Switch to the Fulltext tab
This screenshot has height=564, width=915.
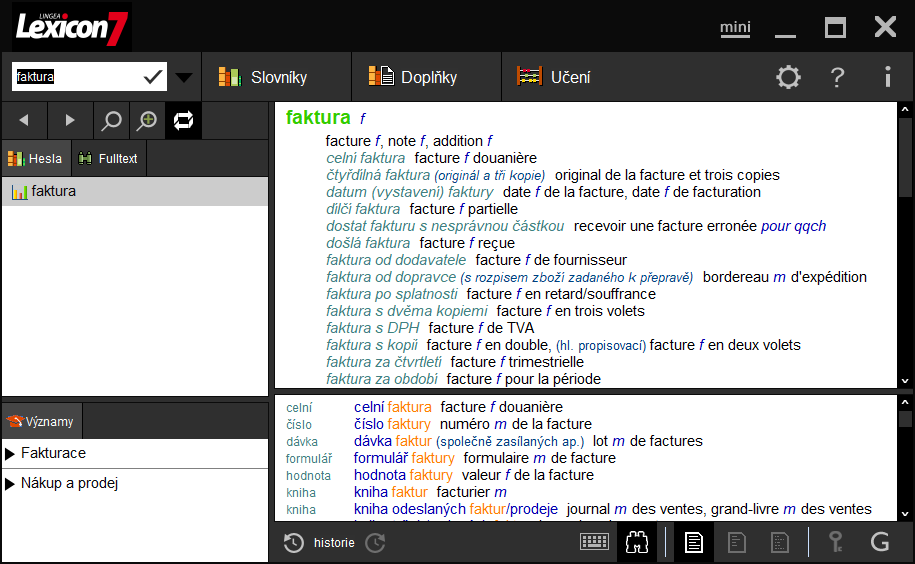[108, 158]
